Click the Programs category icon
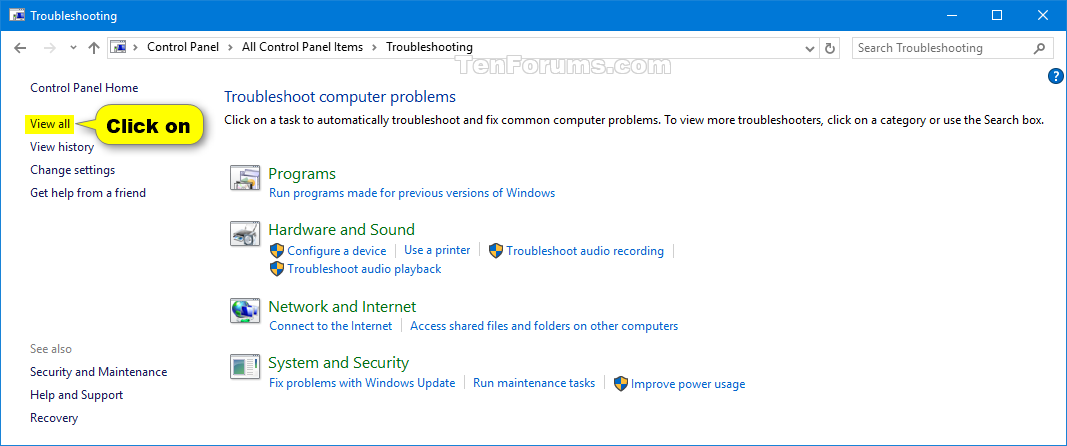Viewport: 1067px width, 446px height. pos(245,177)
